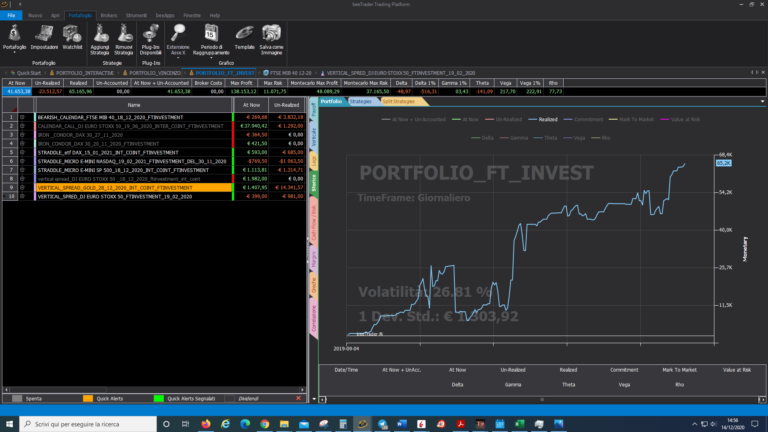Toggle the Realized series in chart legend
Screen dimensions: 768x432
[x=548, y=119]
